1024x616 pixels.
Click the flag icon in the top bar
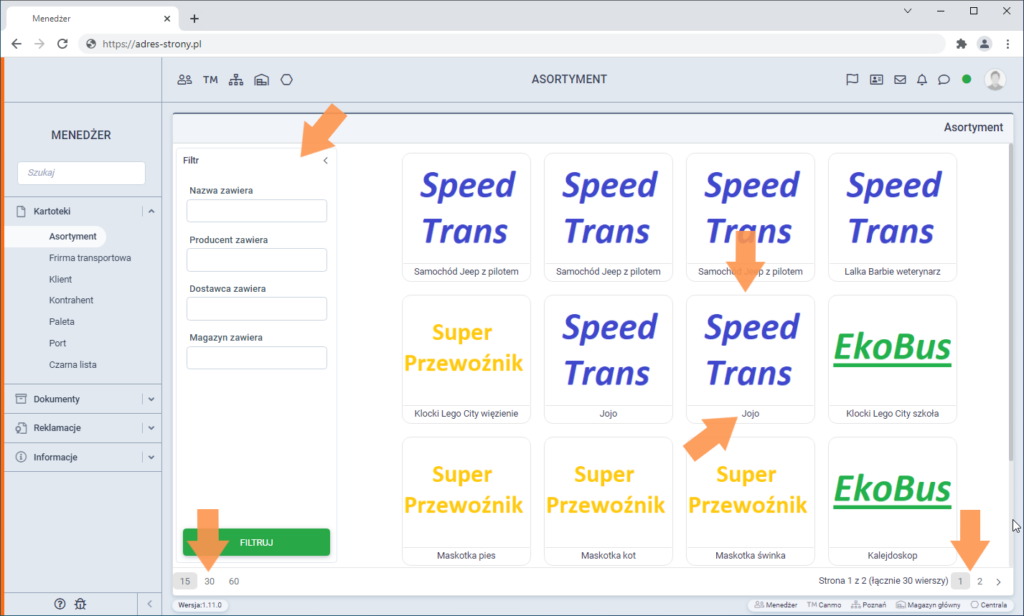click(853, 80)
